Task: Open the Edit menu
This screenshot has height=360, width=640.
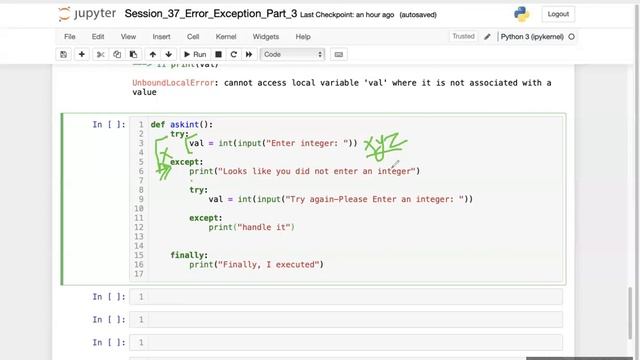Action: [x=98, y=37]
